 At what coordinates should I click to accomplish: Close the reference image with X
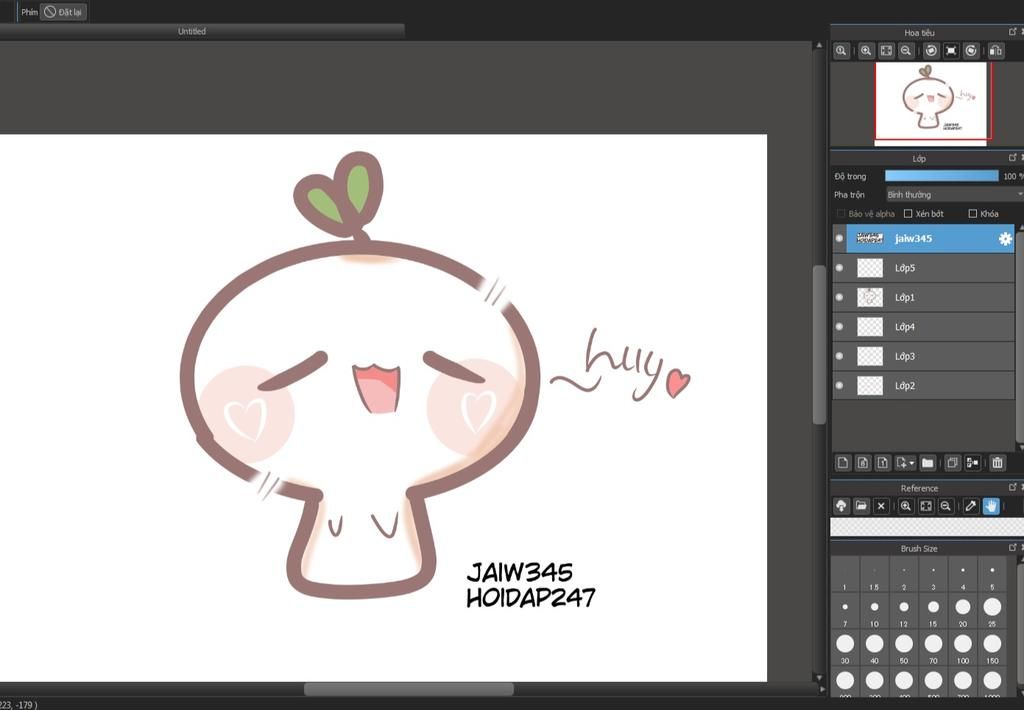[x=881, y=506]
